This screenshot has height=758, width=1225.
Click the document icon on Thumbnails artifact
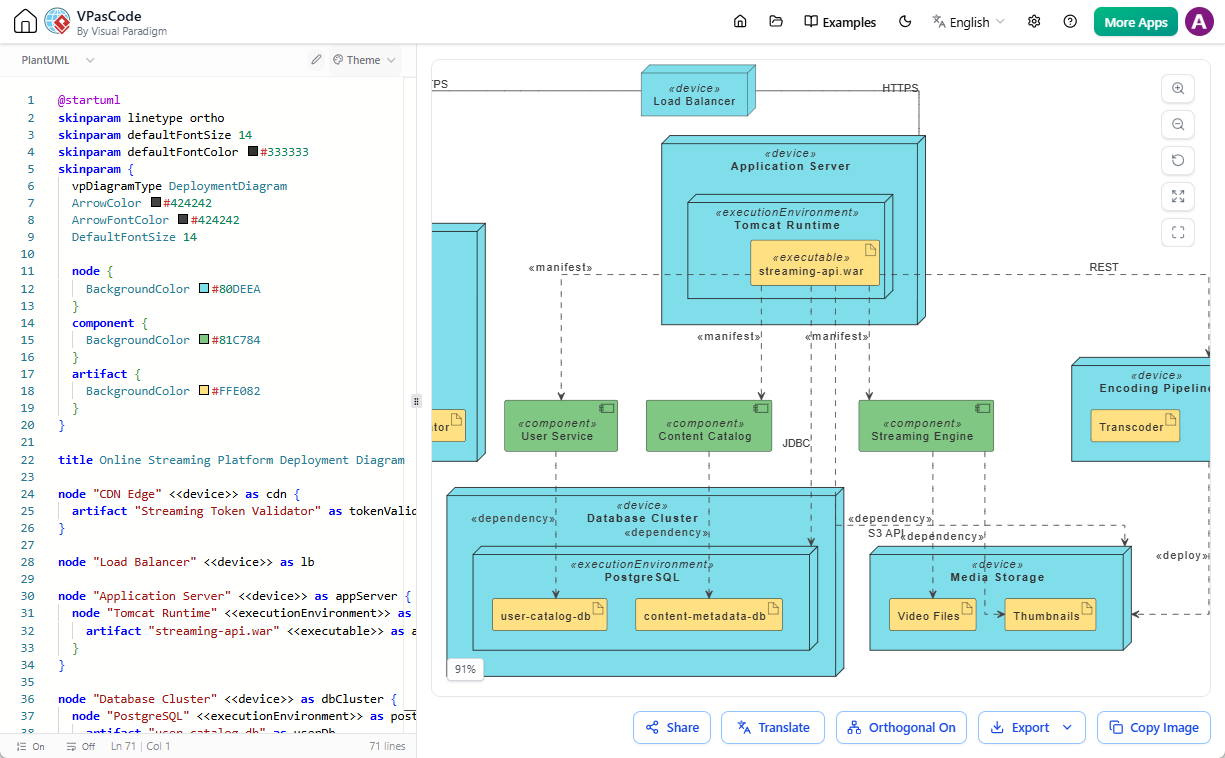[1085, 607]
